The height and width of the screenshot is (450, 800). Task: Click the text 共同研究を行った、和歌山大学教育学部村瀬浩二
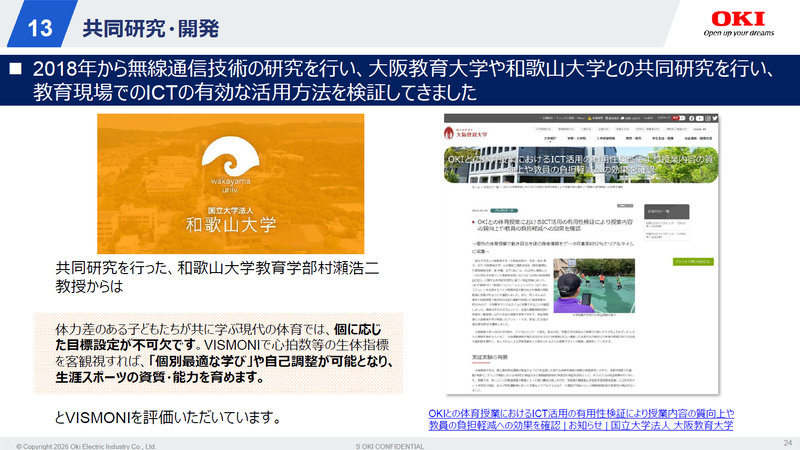point(217,268)
